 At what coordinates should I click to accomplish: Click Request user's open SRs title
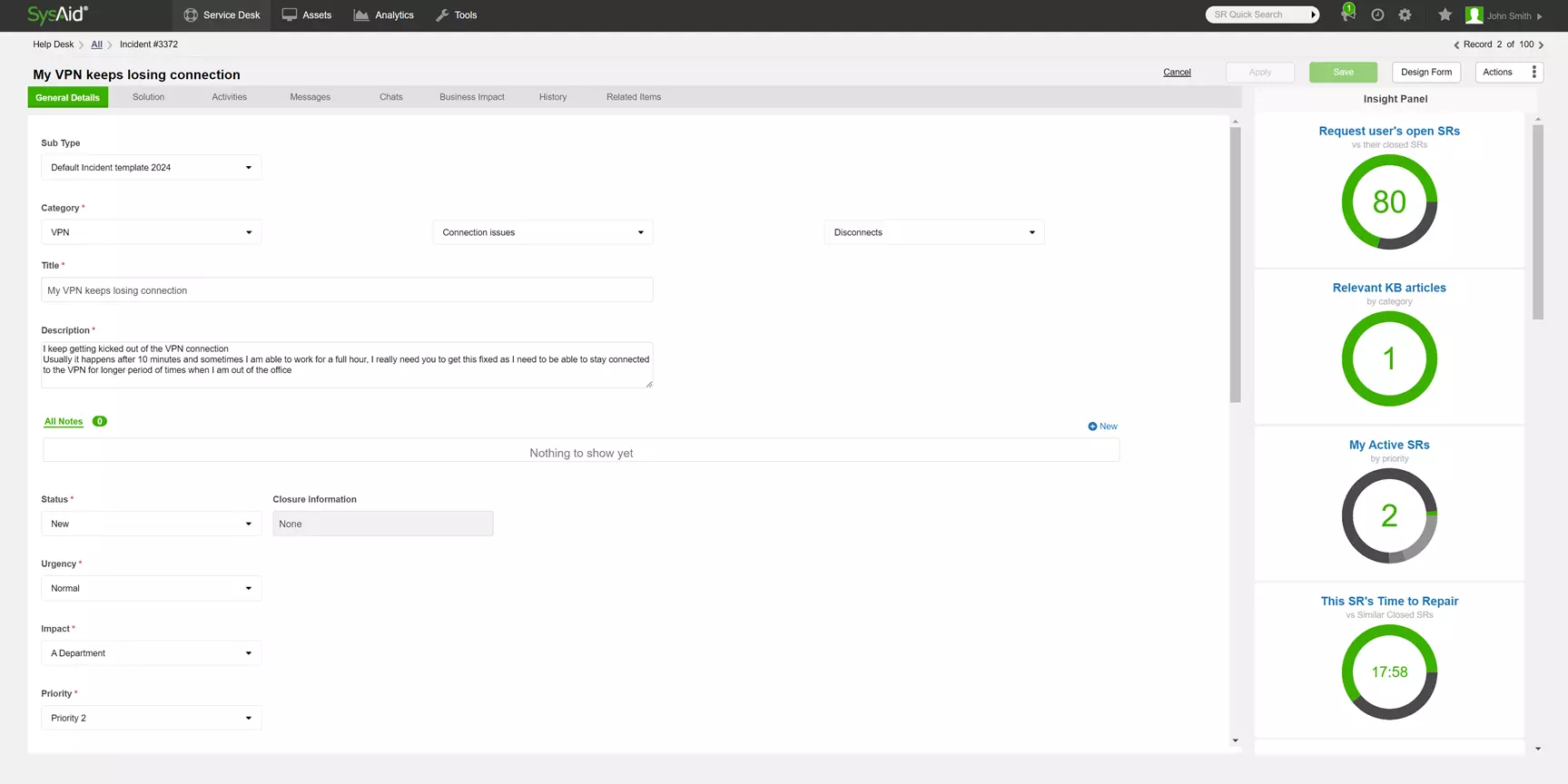(x=1389, y=131)
